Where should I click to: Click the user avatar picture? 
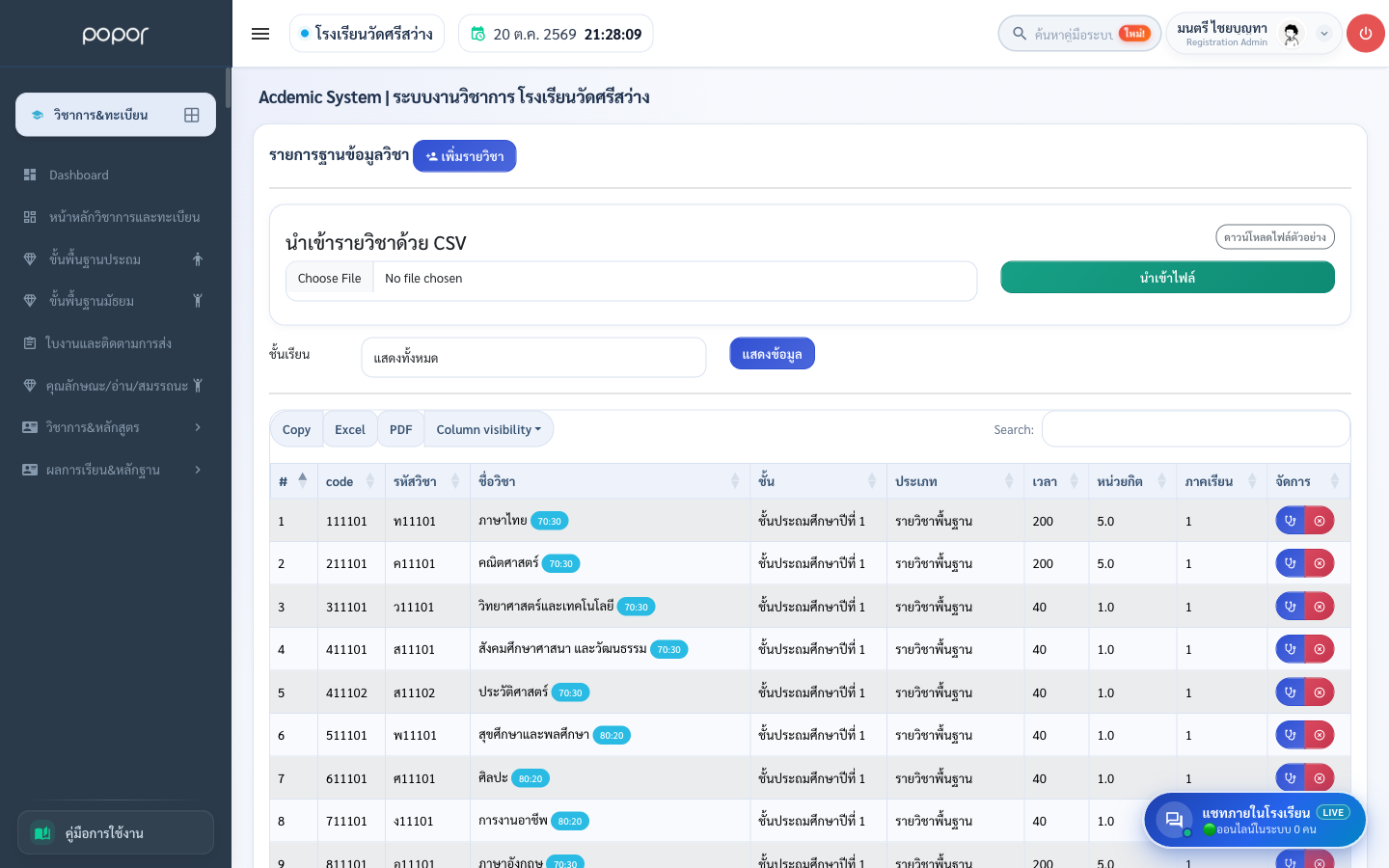click(1292, 34)
